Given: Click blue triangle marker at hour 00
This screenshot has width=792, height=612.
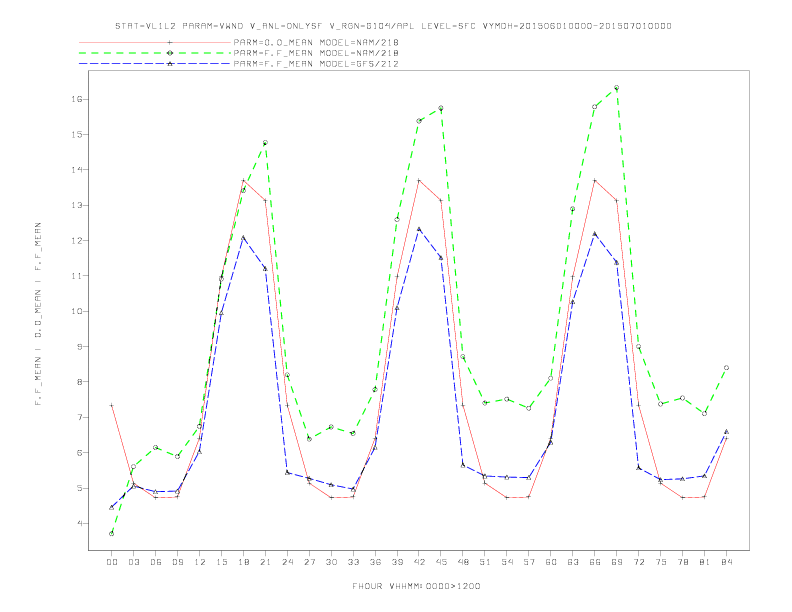Looking at the screenshot, I should 112,507.
